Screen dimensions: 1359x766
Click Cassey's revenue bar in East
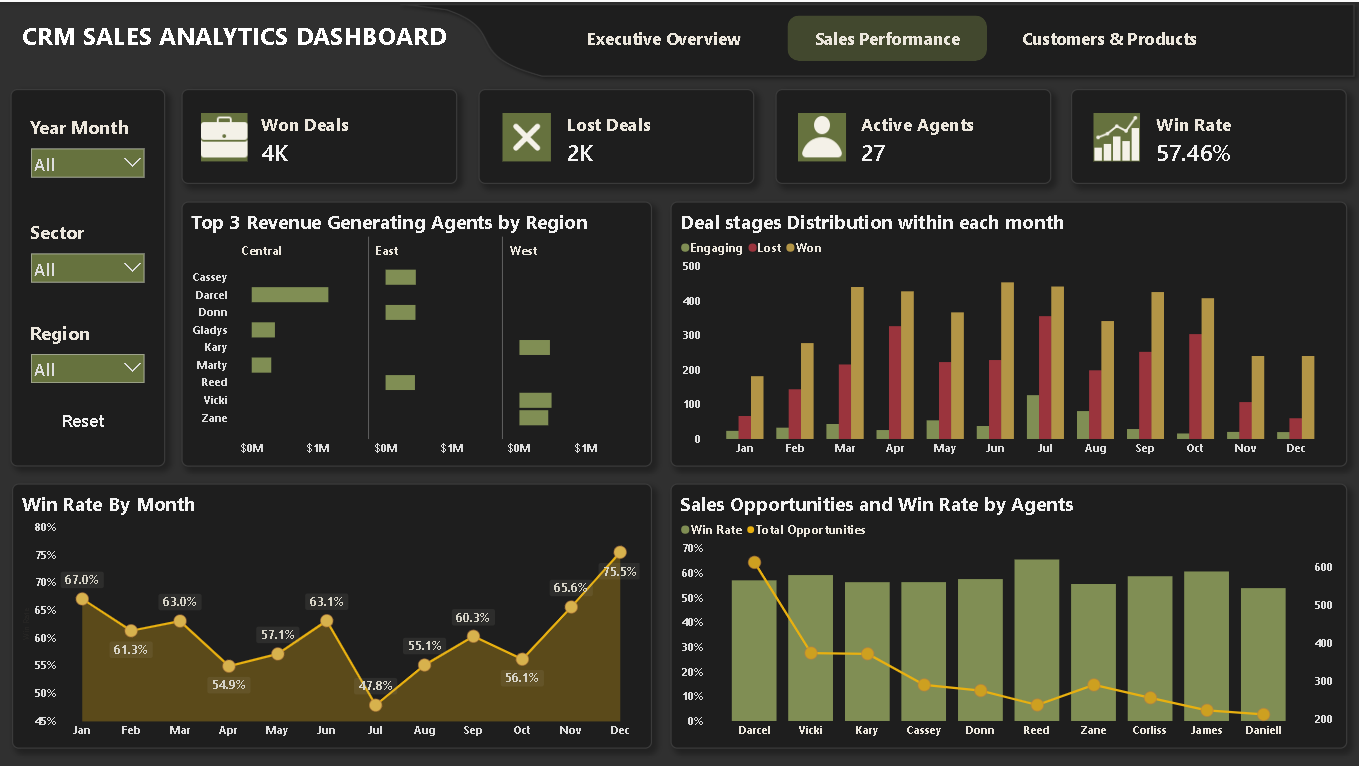(x=400, y=277)
